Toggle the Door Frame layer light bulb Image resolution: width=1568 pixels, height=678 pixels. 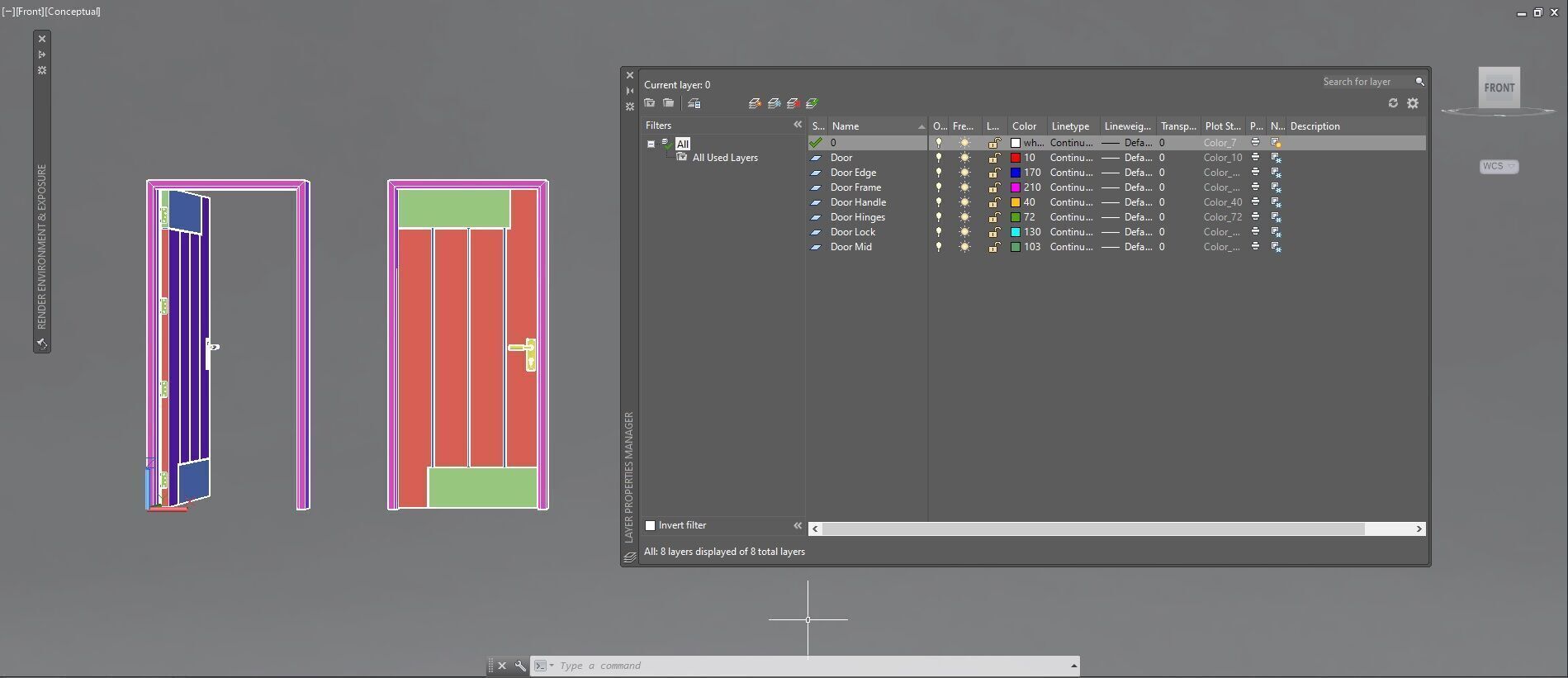coord(938,187)
